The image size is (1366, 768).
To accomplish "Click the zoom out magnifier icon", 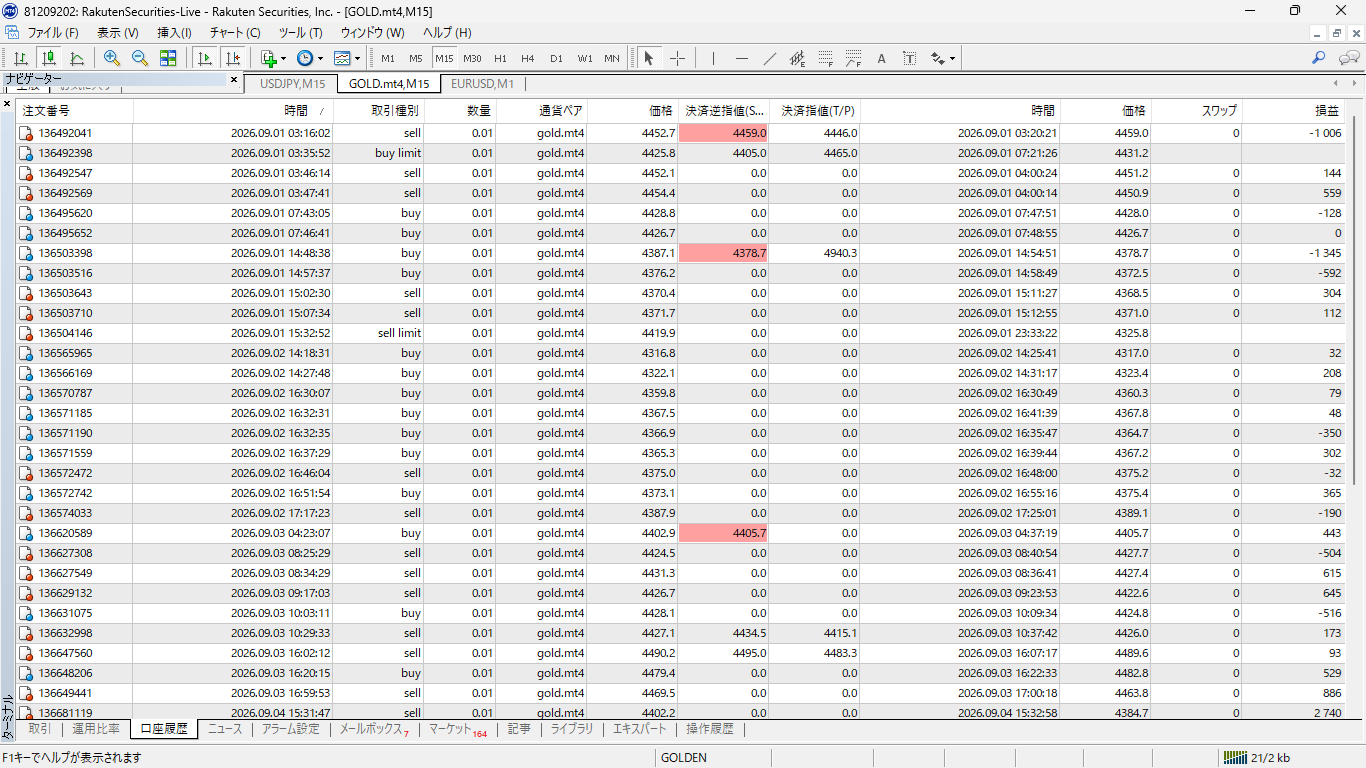I will (x=140, y=58).
